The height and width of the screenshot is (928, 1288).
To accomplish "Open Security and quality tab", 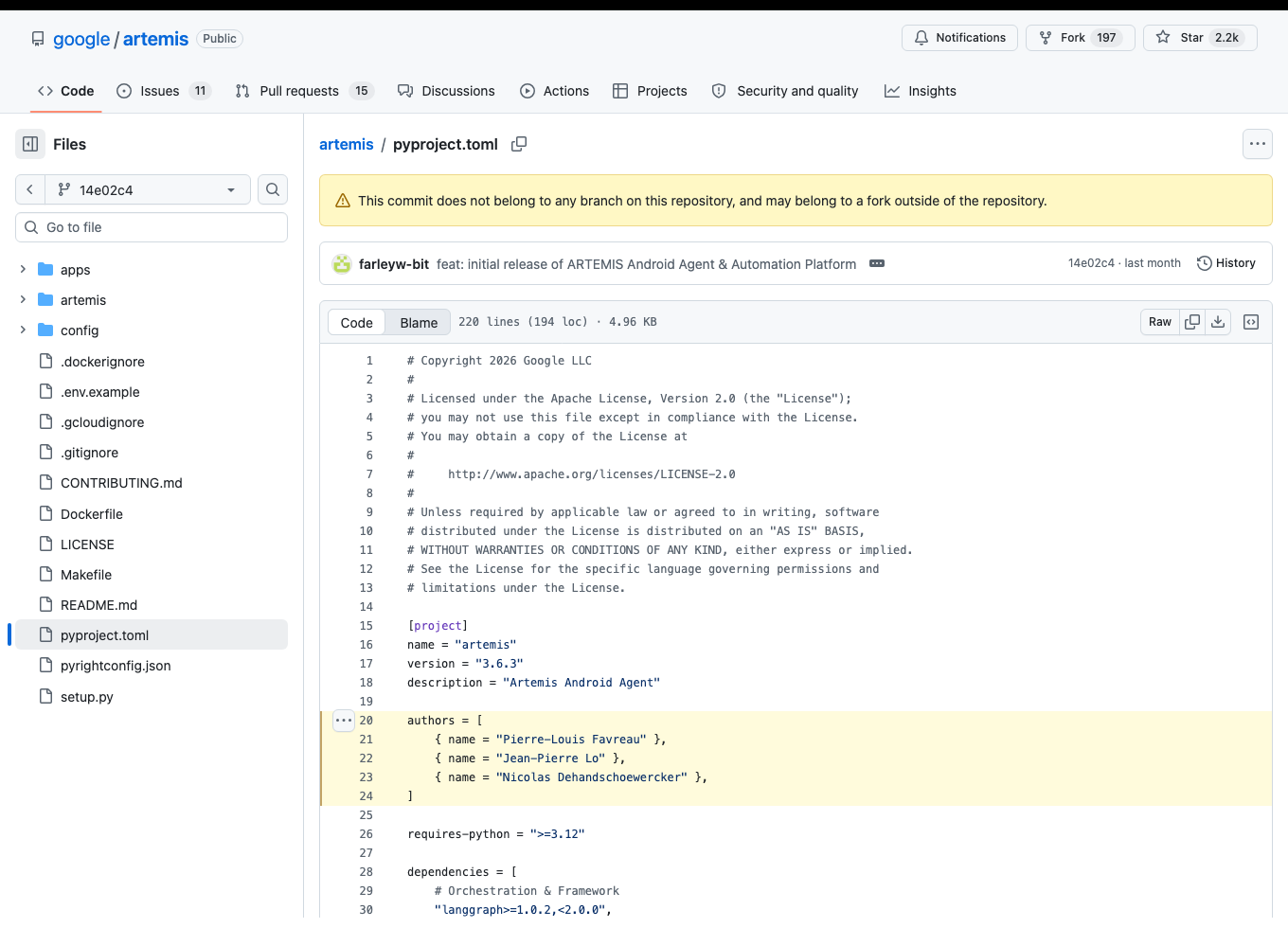I will pos(785,91).
